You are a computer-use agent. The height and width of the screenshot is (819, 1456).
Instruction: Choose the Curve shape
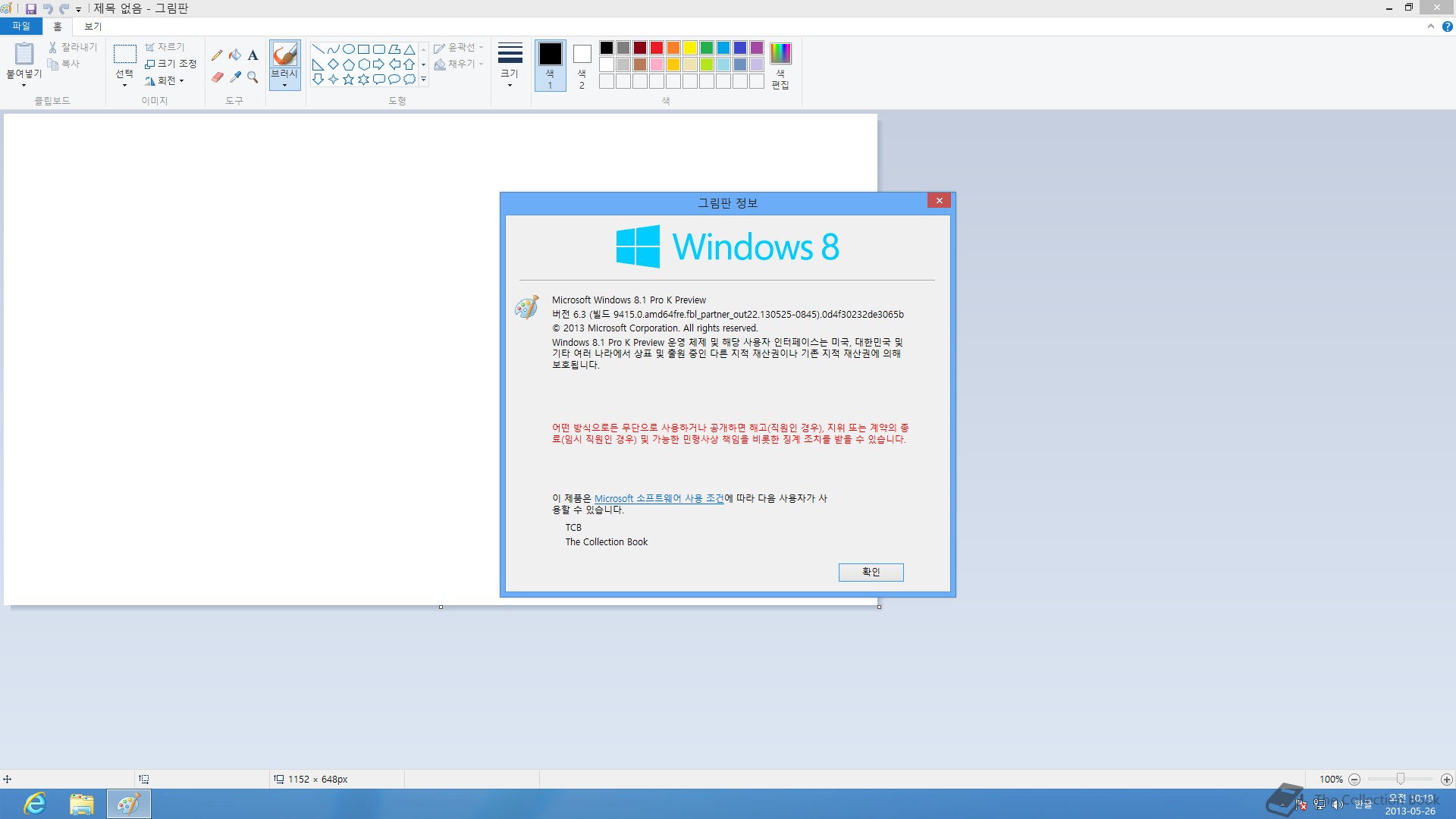334,49
